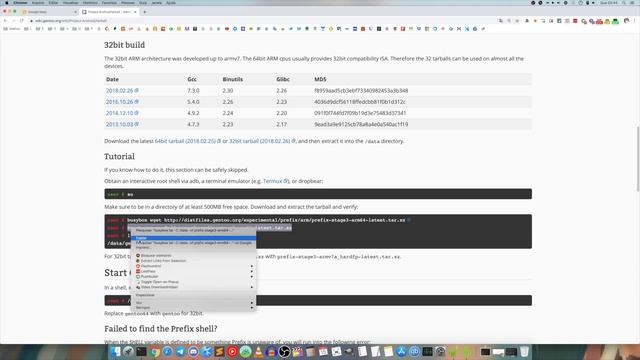640x360 pixels.
Task: Open the Flashcontrol context submenu
Action: 193,266
